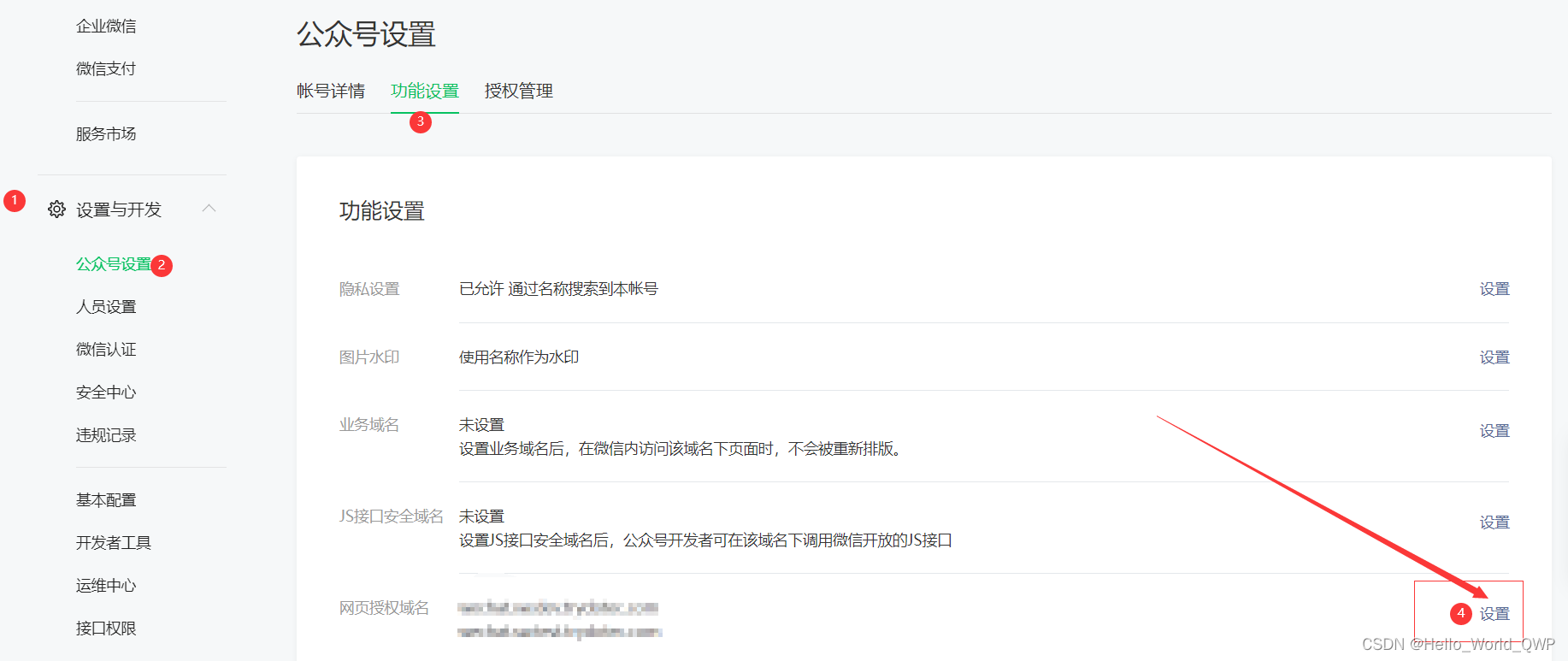Click the text 已允许 通过名称搜索到本帐号

558,289
